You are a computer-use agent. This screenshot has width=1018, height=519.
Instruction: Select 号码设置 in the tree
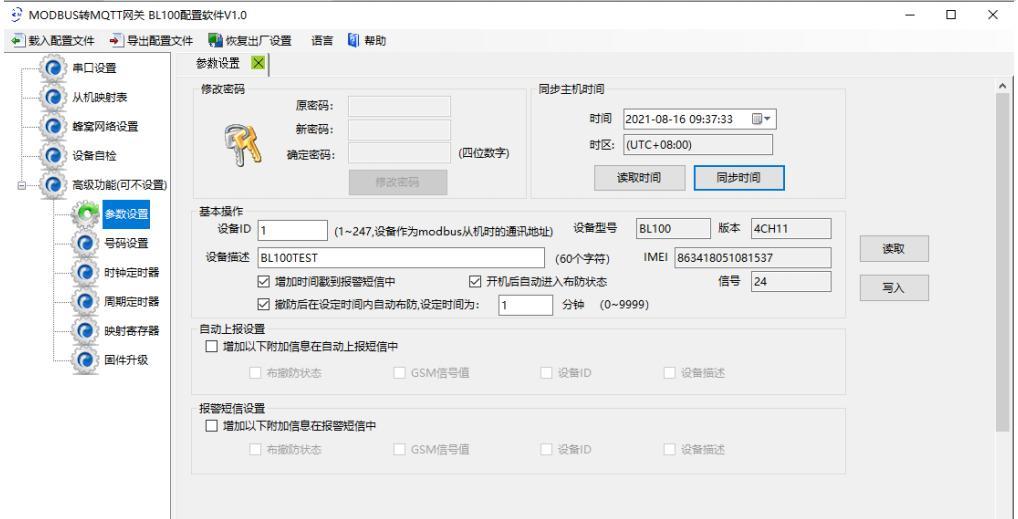pyautogui.click(x=127, y=244)
